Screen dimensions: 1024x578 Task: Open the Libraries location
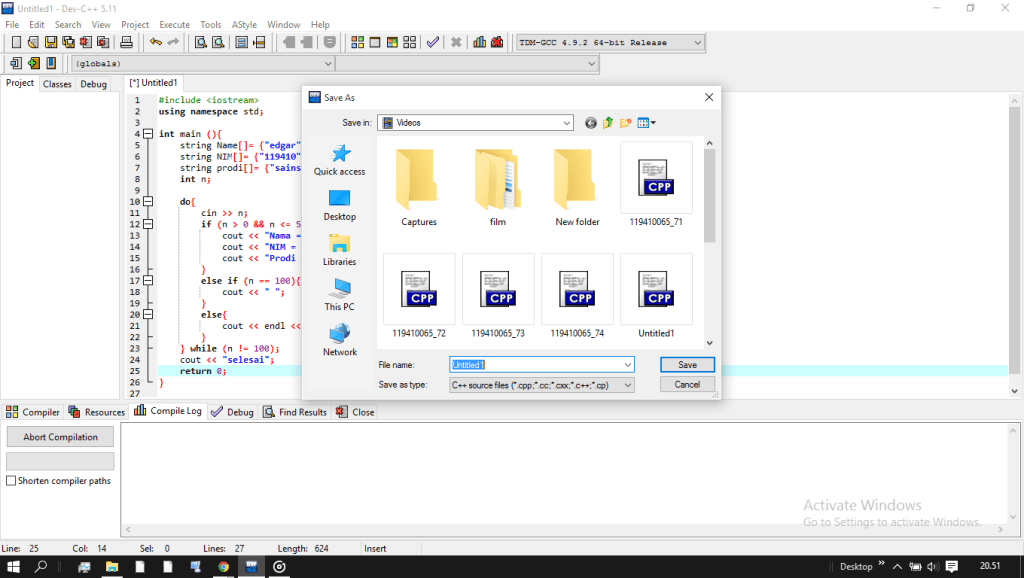339,249
